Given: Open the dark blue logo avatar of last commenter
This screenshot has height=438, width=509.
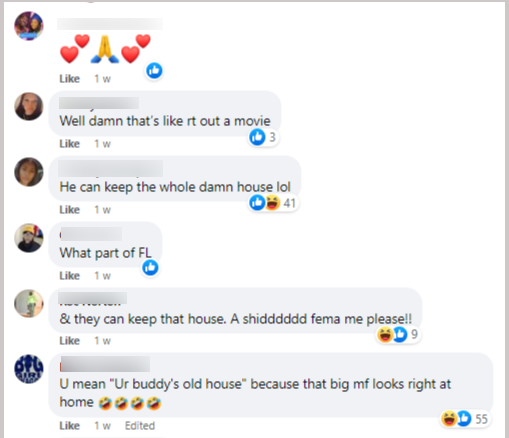Looking at the screenshot, I should [x=29, y=369].
